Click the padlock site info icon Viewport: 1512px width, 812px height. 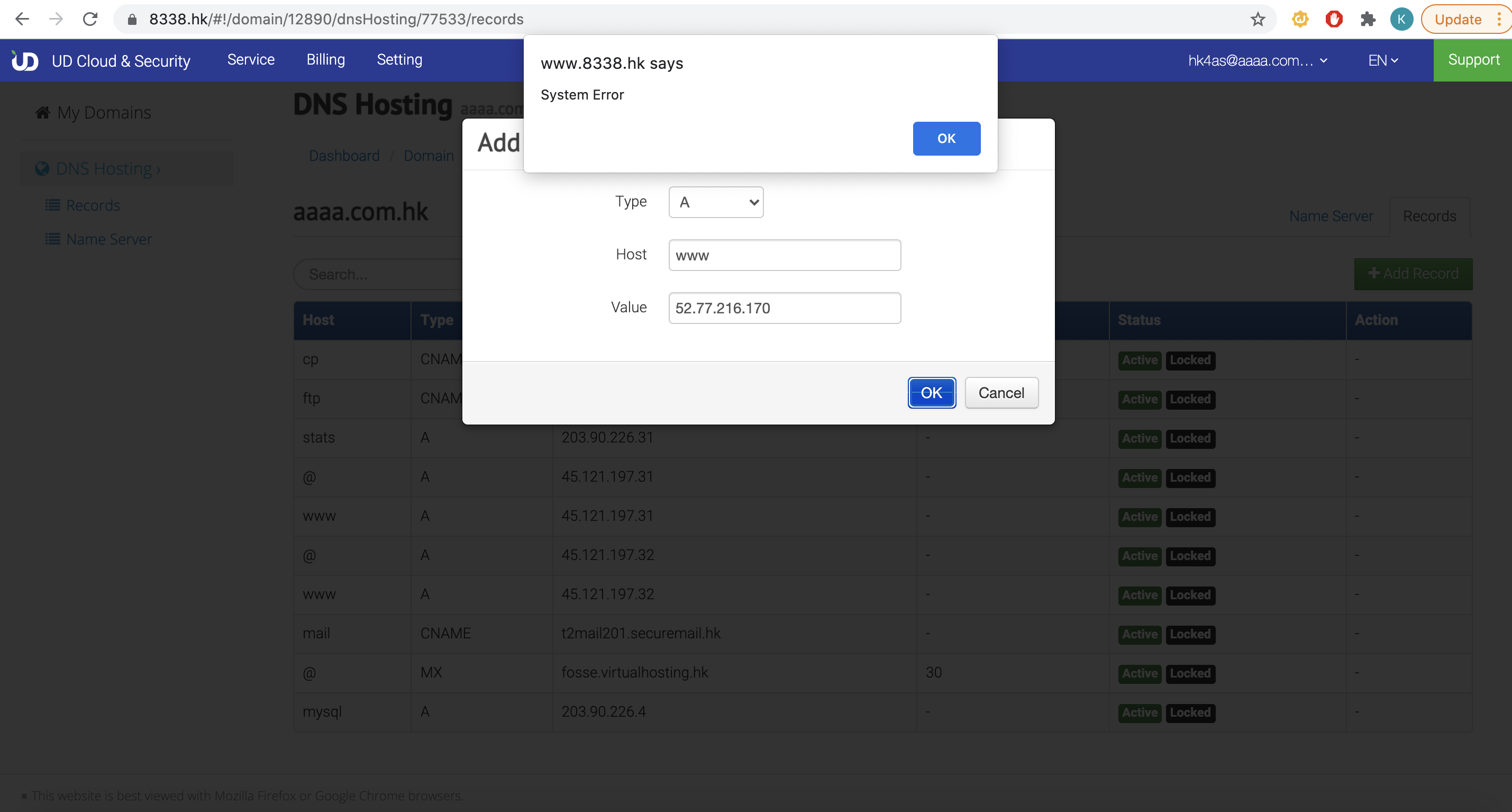click(x=132, y=20)
